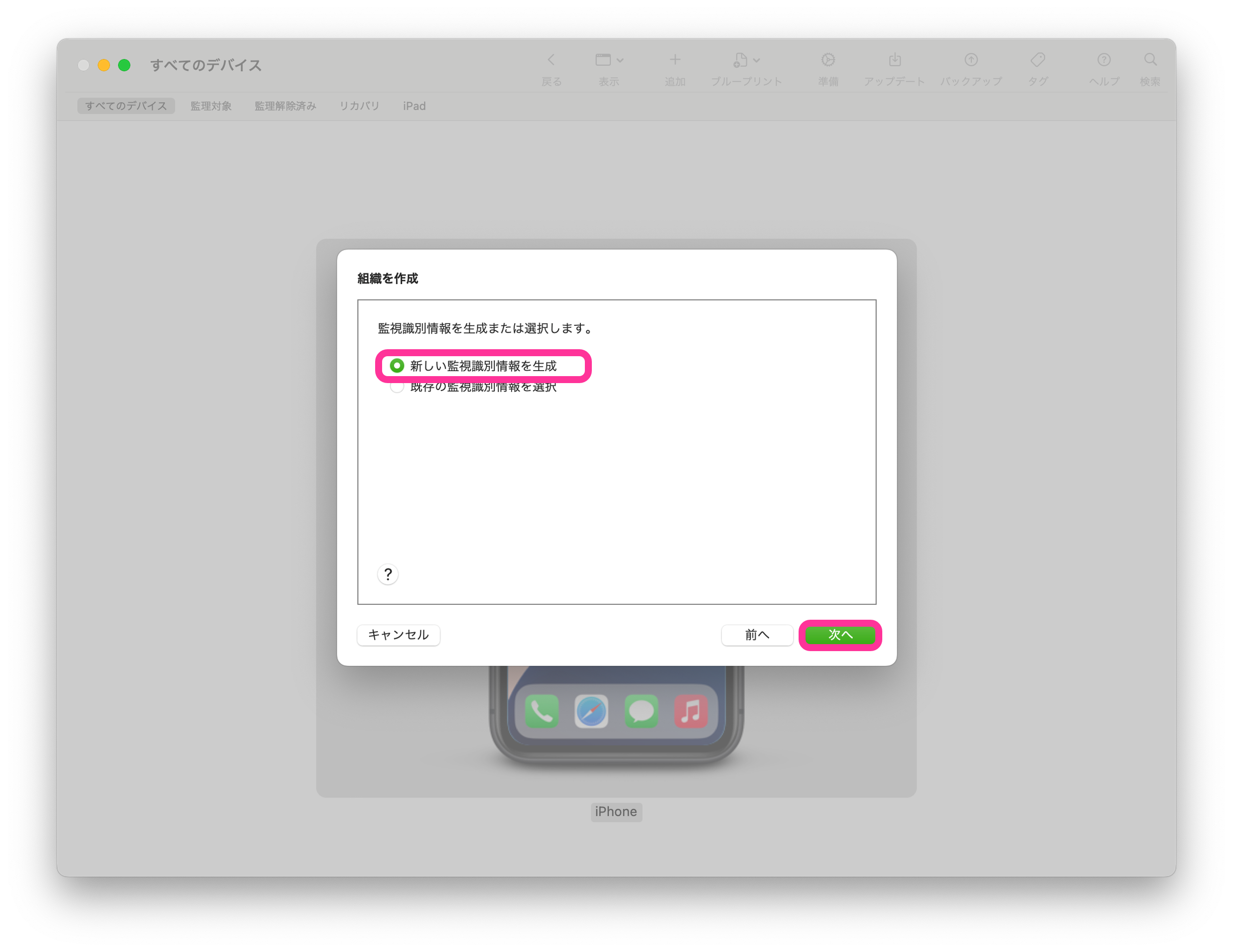Screen dimensions: 1233x952
Task: Click the 検索 search magnifier icon
Action: coord(1150,60)
